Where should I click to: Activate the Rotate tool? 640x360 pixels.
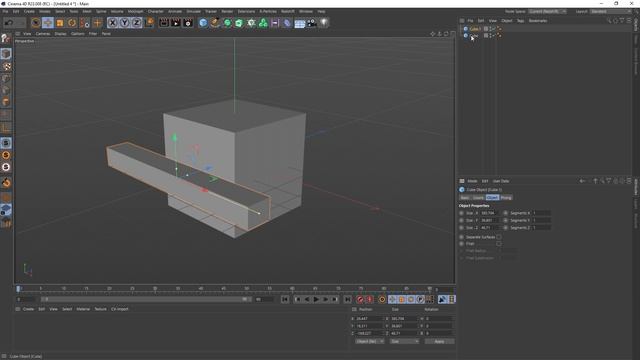72,23
